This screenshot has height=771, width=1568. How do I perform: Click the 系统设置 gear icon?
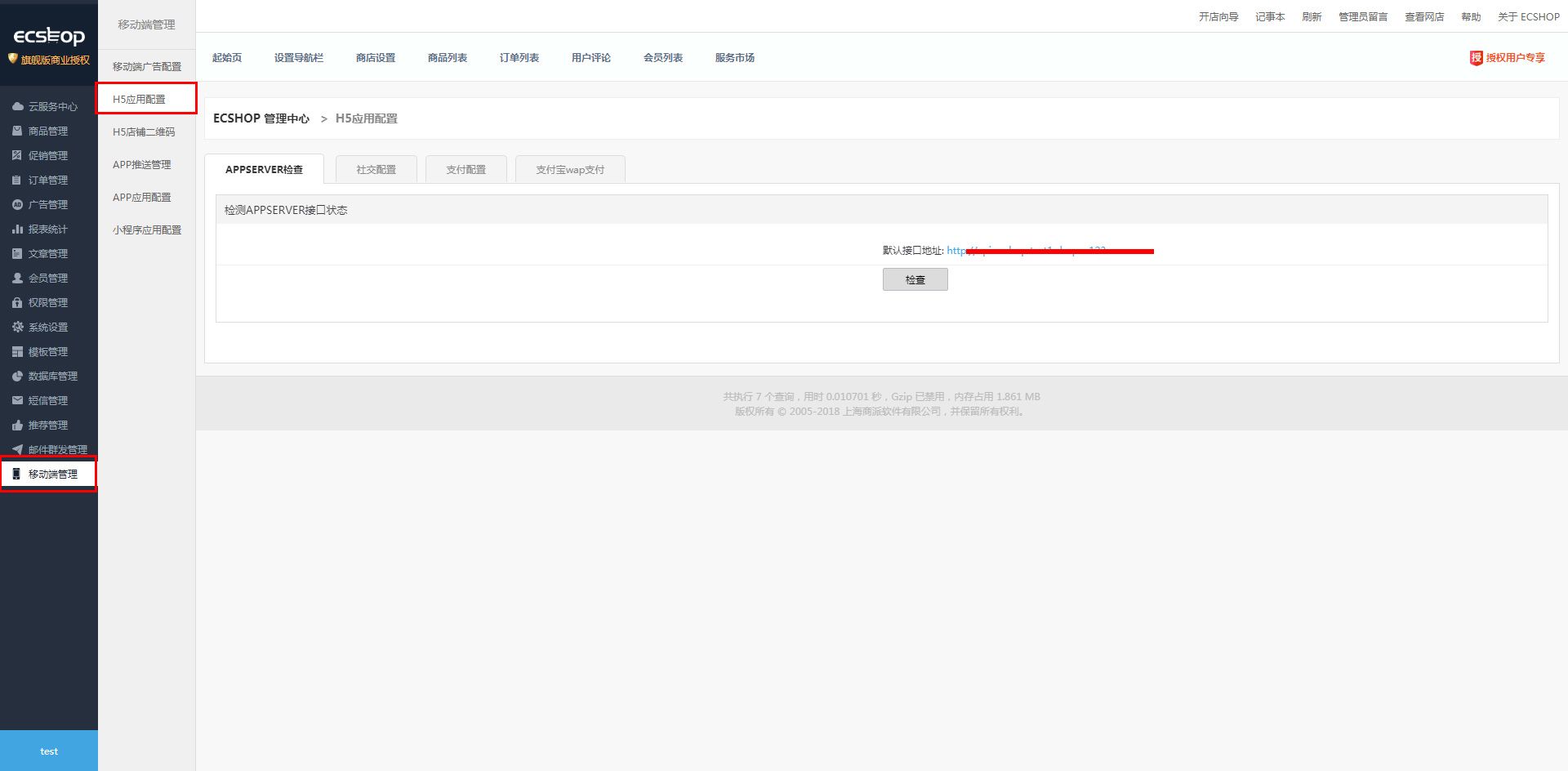(x=16, y=327)
